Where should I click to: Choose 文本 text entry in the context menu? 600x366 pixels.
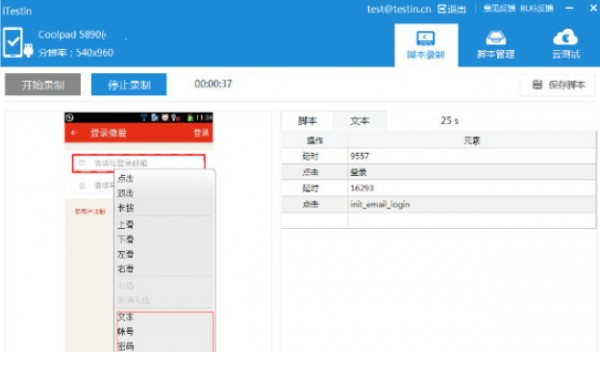click(x=126, y=317)
